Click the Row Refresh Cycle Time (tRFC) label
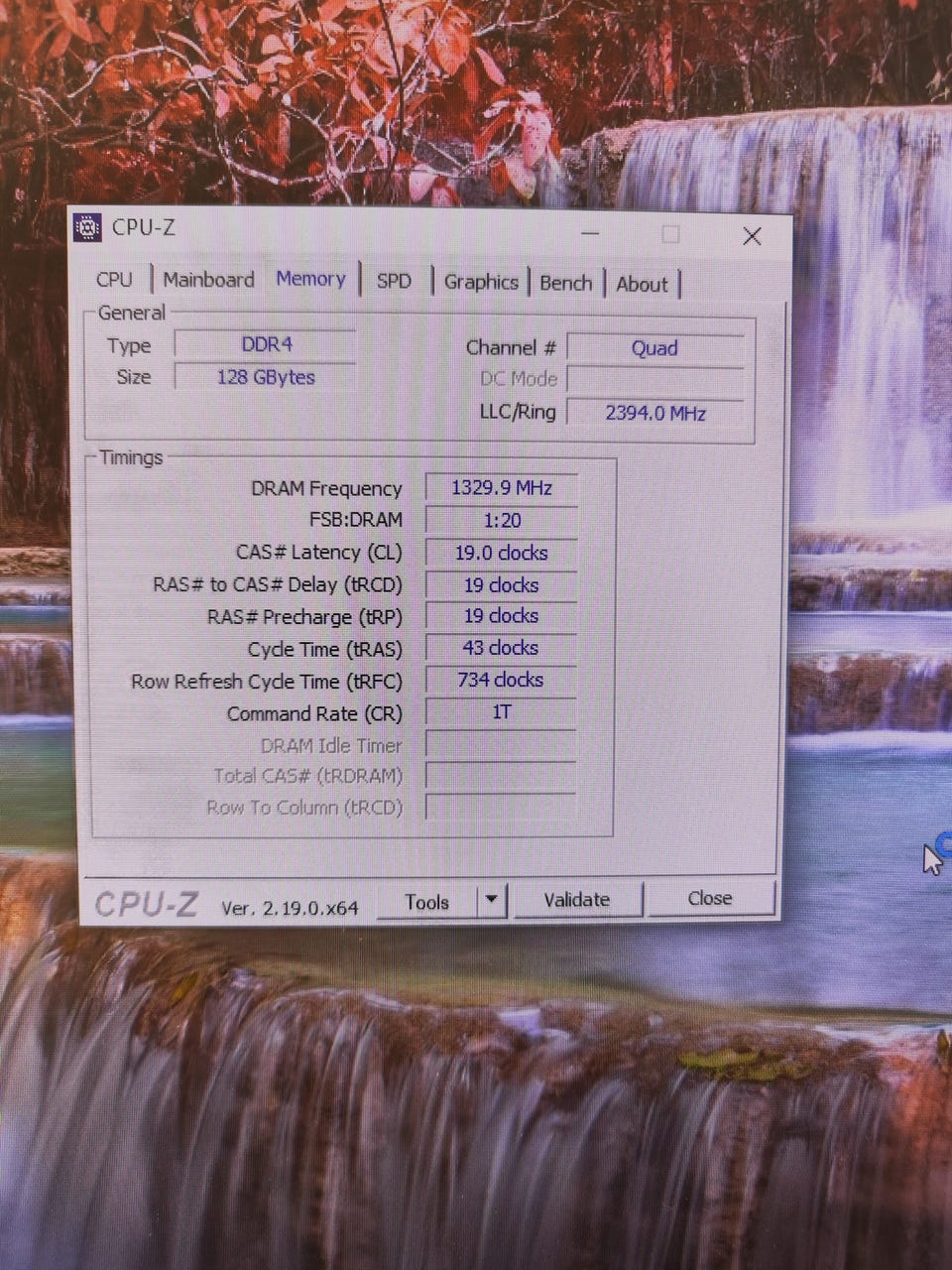Screen dimensions: 952x1270 (x=267, y=682)
